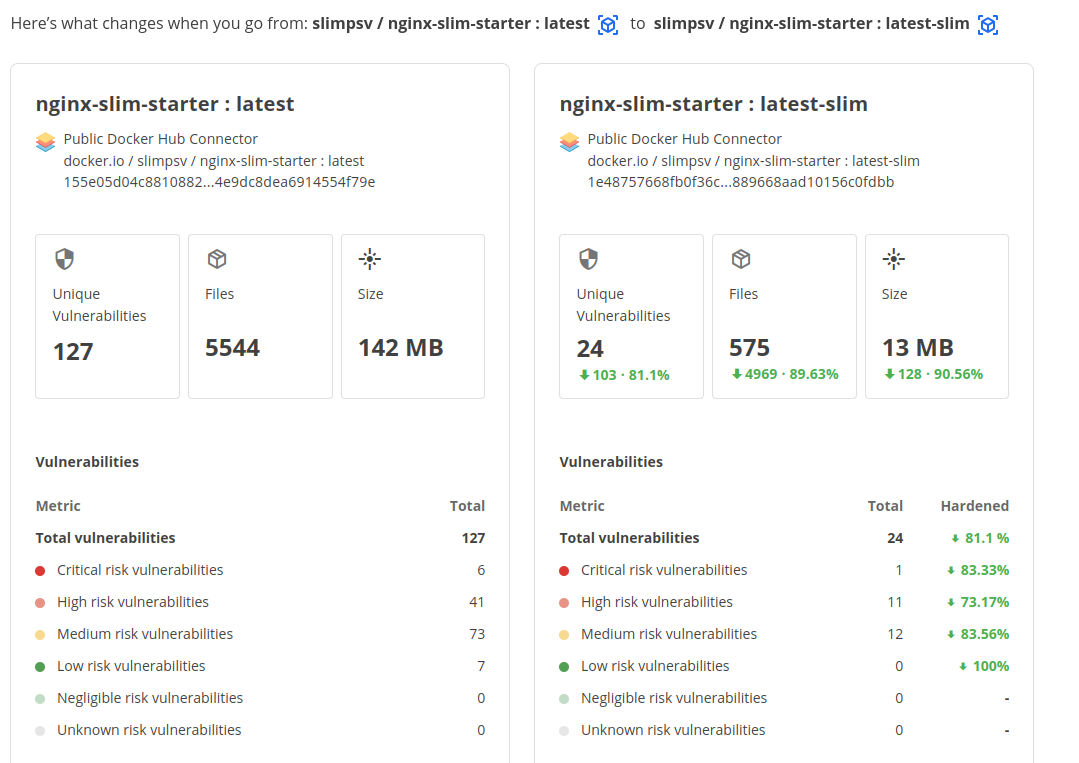
Task: Click the 5544 files count
Action: click(x=232, y=348)
